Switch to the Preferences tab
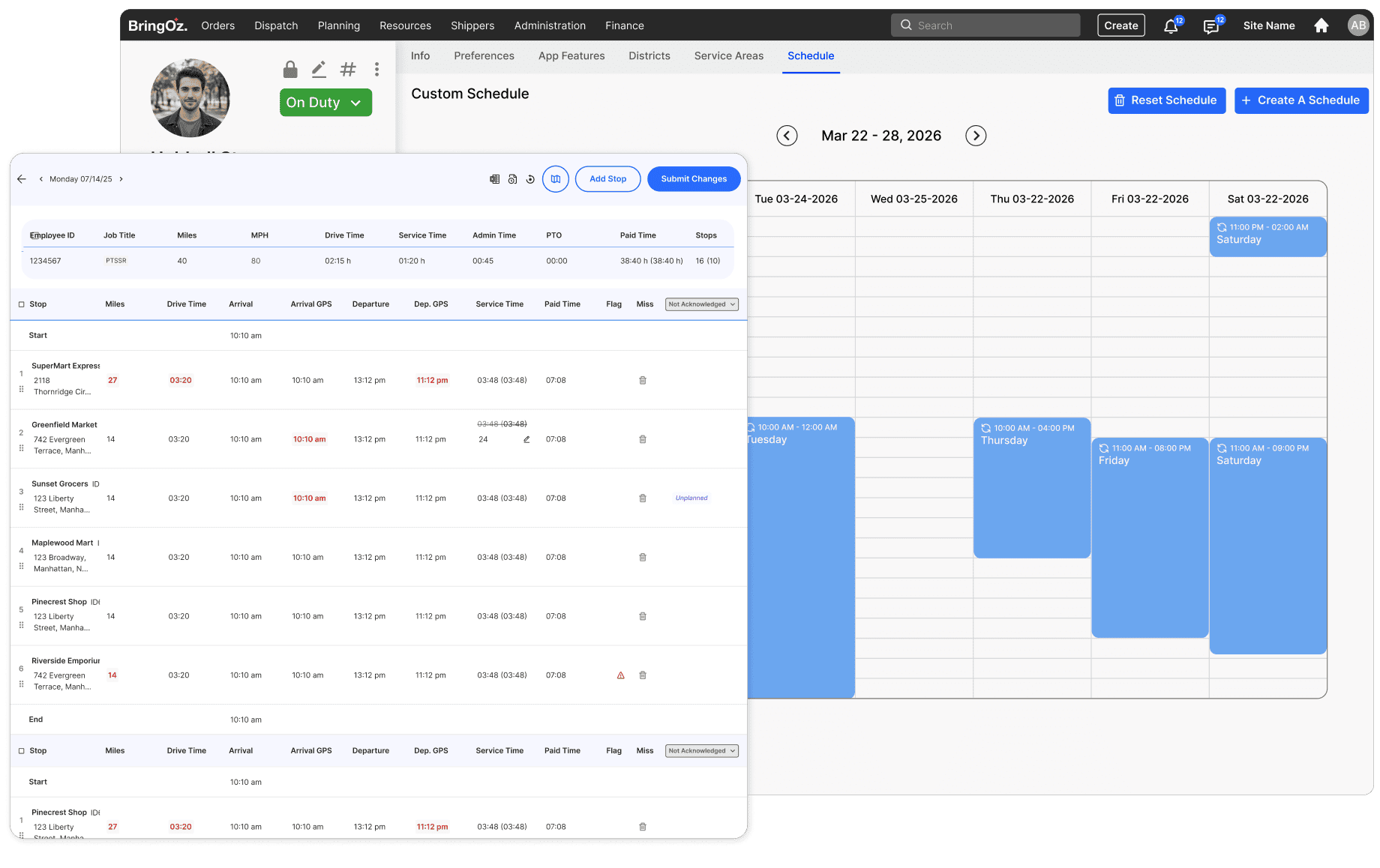This screenshot has width=1380, height=868. click(x=484, y=56)
